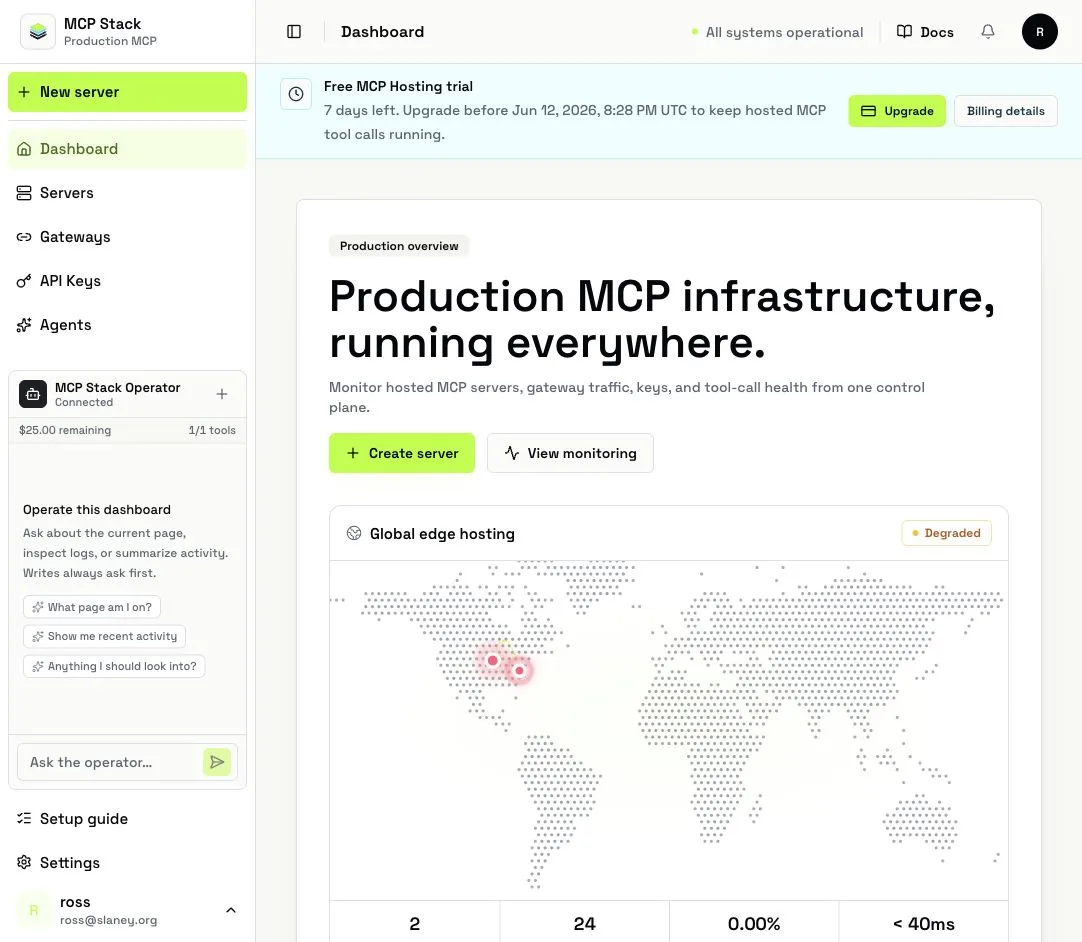Click the '24' stat value
Image resolution: width=1082 pixels, height=942 pixels.
[x=584, y=923]
